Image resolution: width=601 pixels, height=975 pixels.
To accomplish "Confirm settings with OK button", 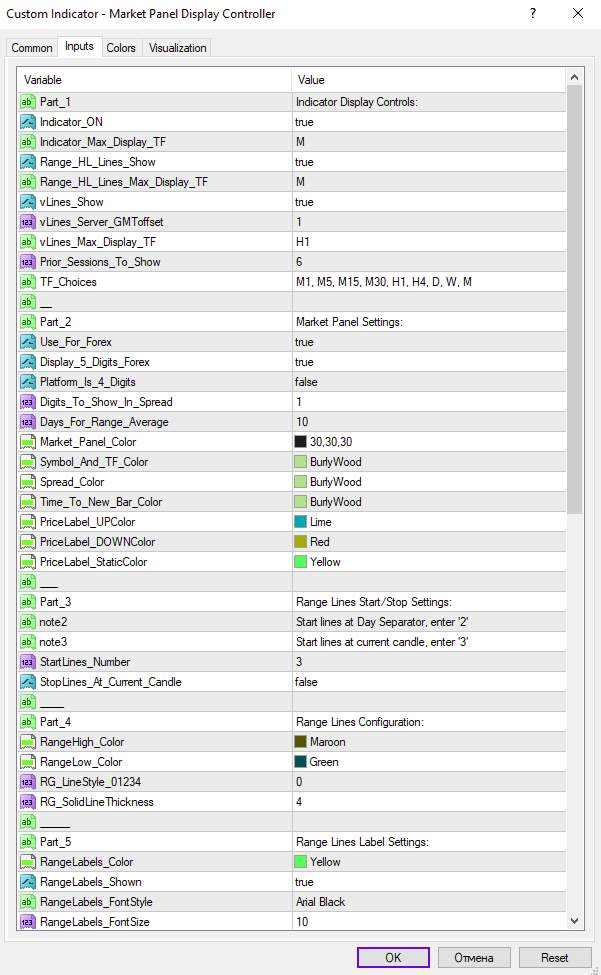I will pyautogui.click(x=393, y=958).
